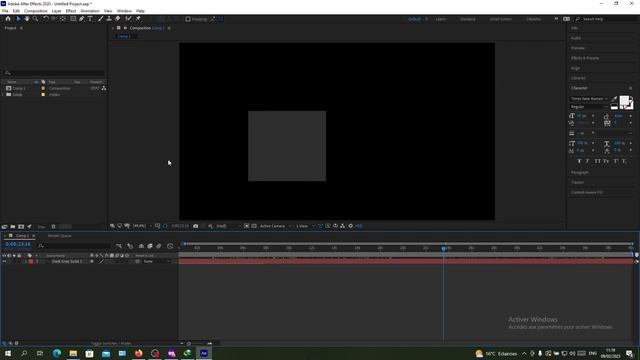
Task: Click the current time indicator playhead
Action: point(444,248)
